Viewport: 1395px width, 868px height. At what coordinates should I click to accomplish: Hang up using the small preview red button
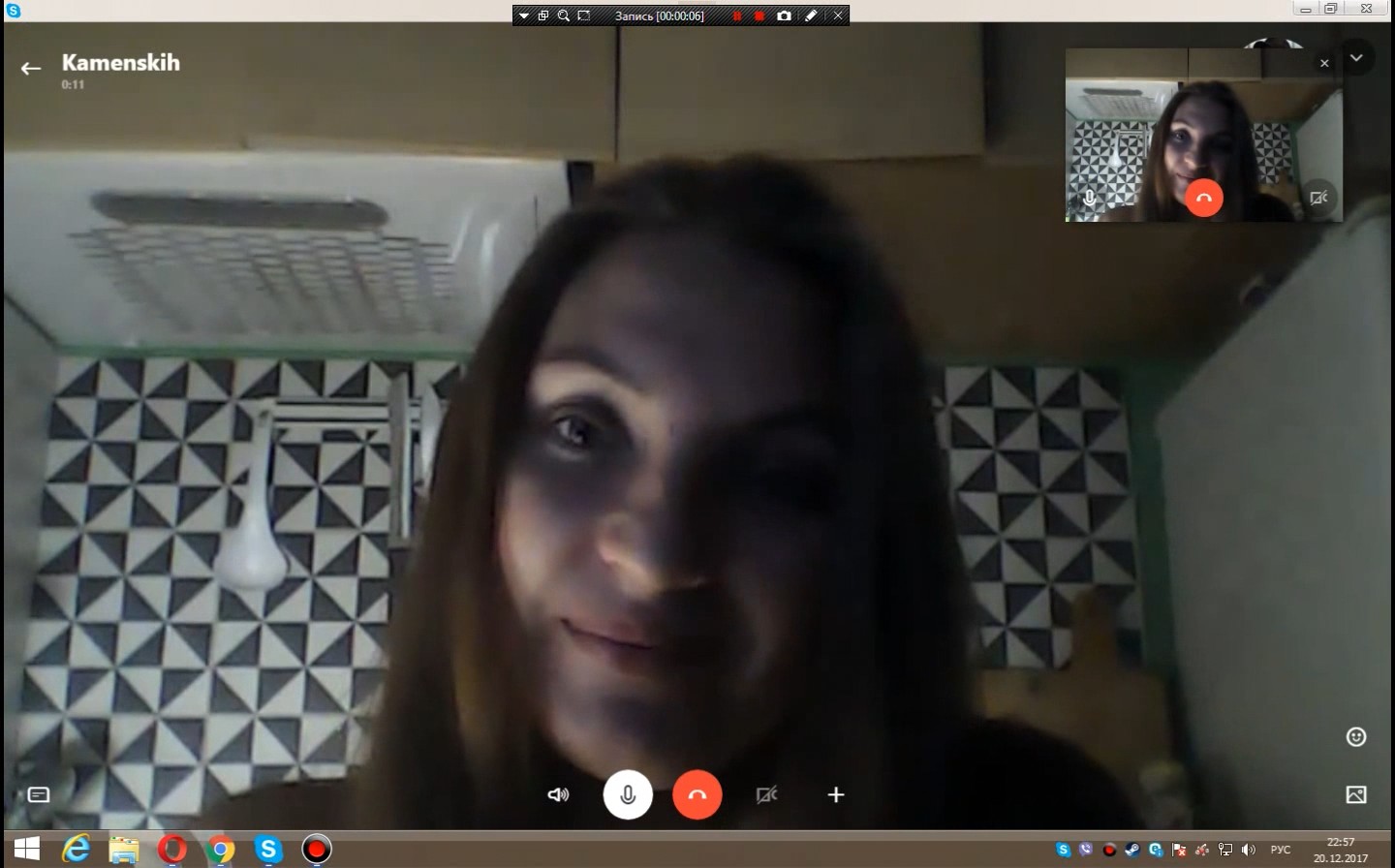click(x=1204, y=198)
